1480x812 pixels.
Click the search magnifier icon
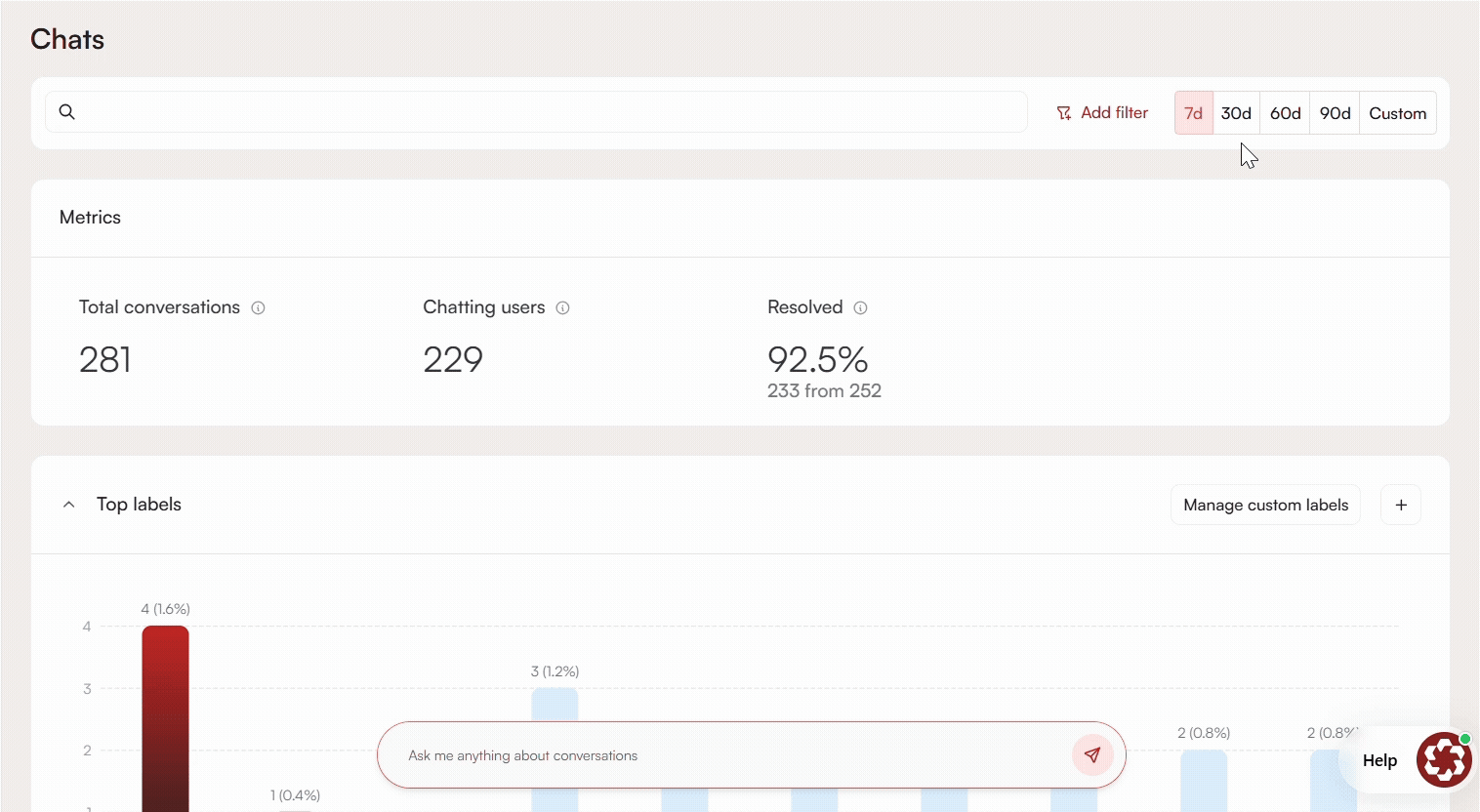[x=66, y=112]
